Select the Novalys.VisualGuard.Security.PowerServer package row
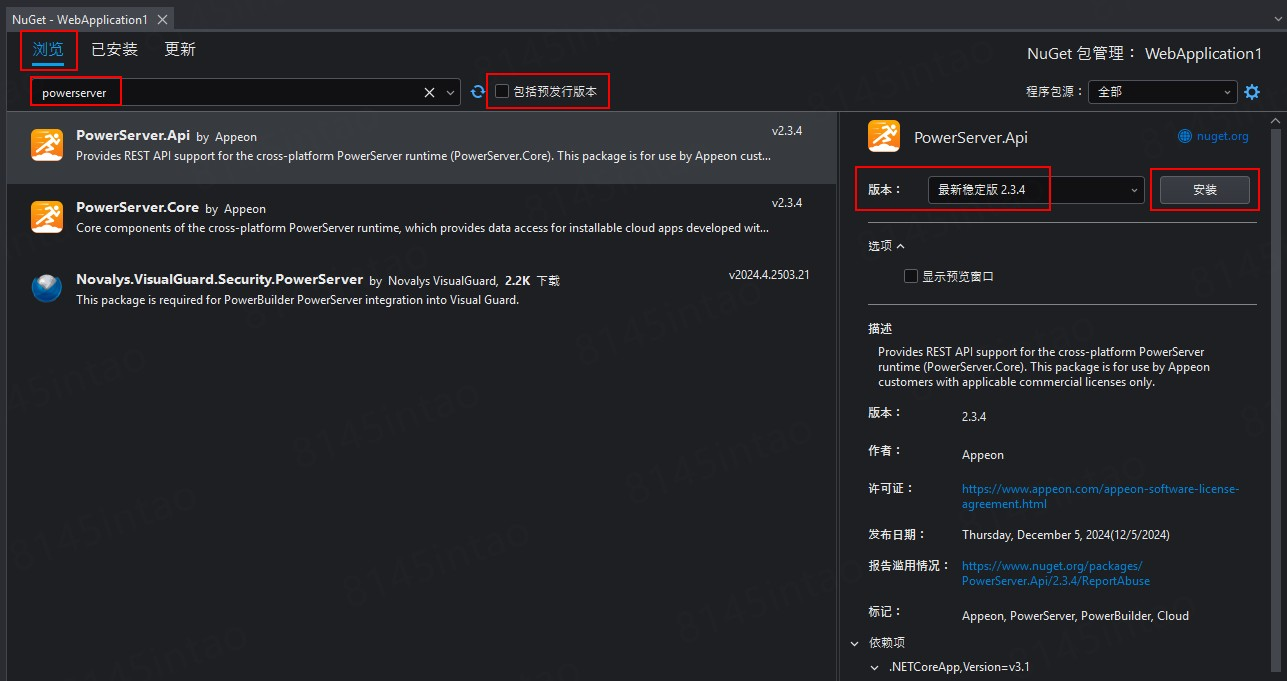Image resolution: width=1287 pixels, height=681 pixels. click(421, 291)
